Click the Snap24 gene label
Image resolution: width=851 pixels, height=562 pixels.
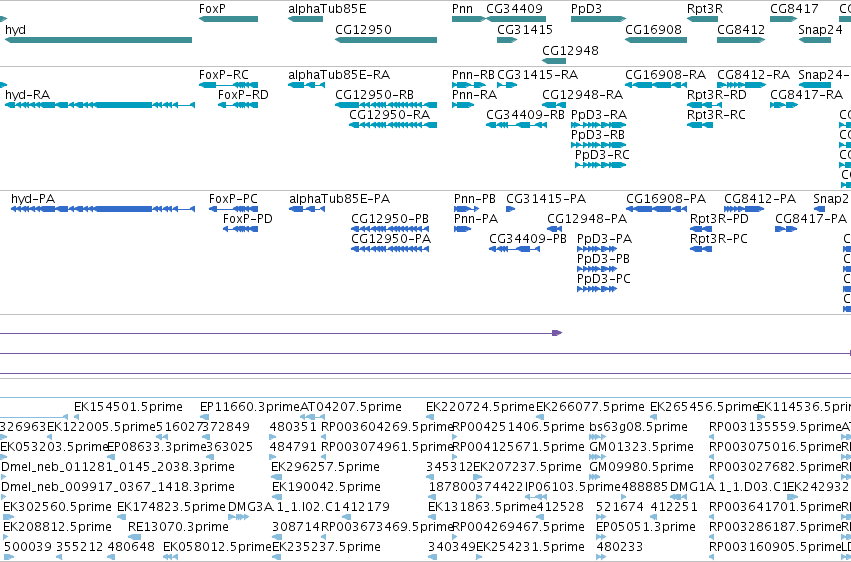click(820, 29)
